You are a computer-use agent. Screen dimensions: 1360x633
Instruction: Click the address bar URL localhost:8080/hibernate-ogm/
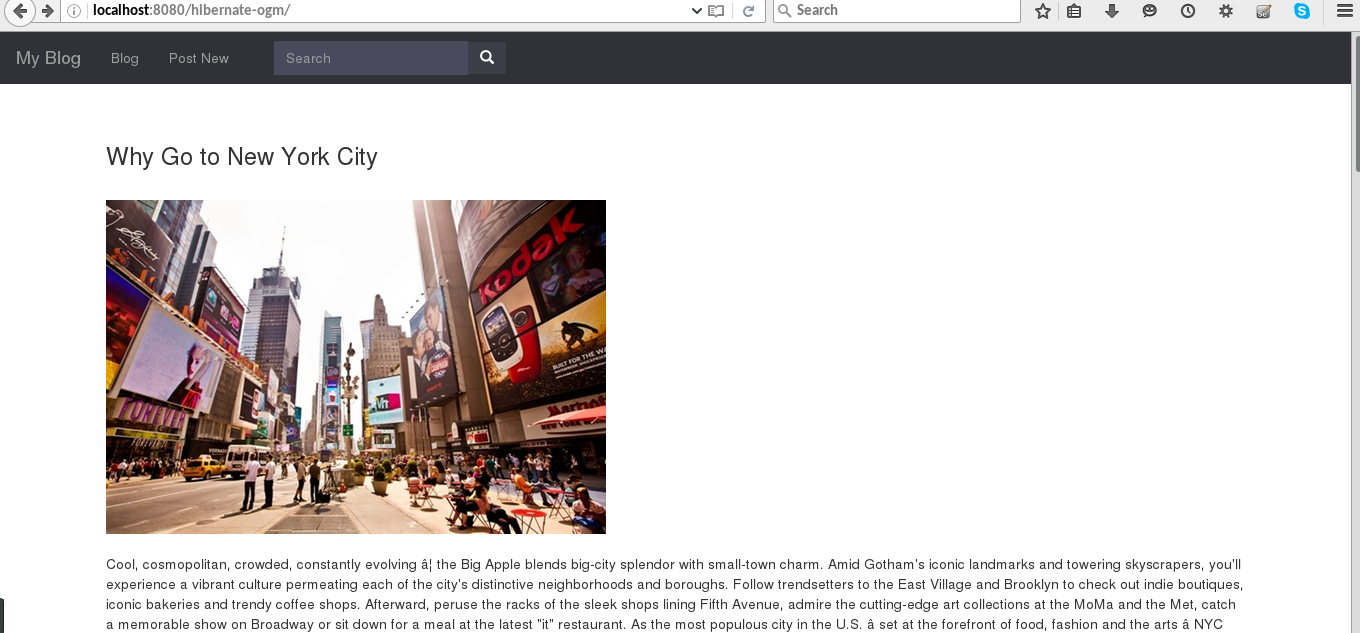point(191,10)
